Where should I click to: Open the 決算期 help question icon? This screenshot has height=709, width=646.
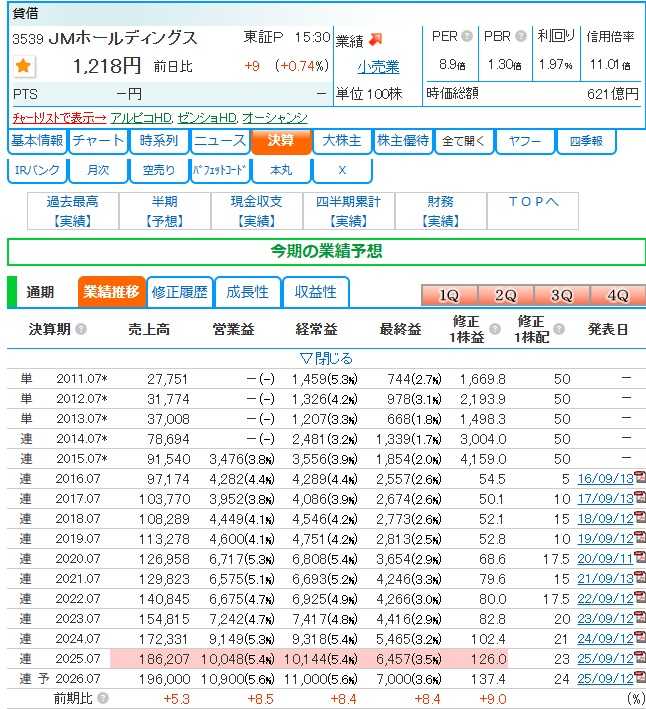pyautogui.click(x=81, y=329)
